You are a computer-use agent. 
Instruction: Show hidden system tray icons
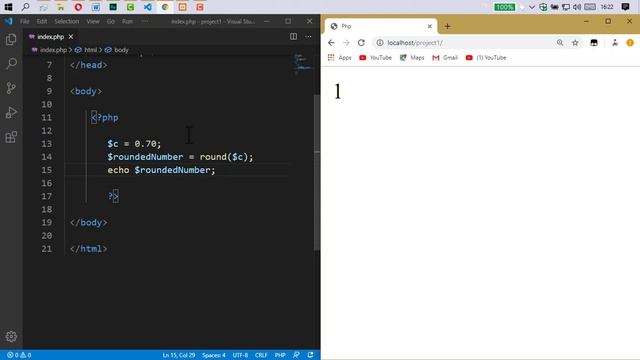point(531,7)
